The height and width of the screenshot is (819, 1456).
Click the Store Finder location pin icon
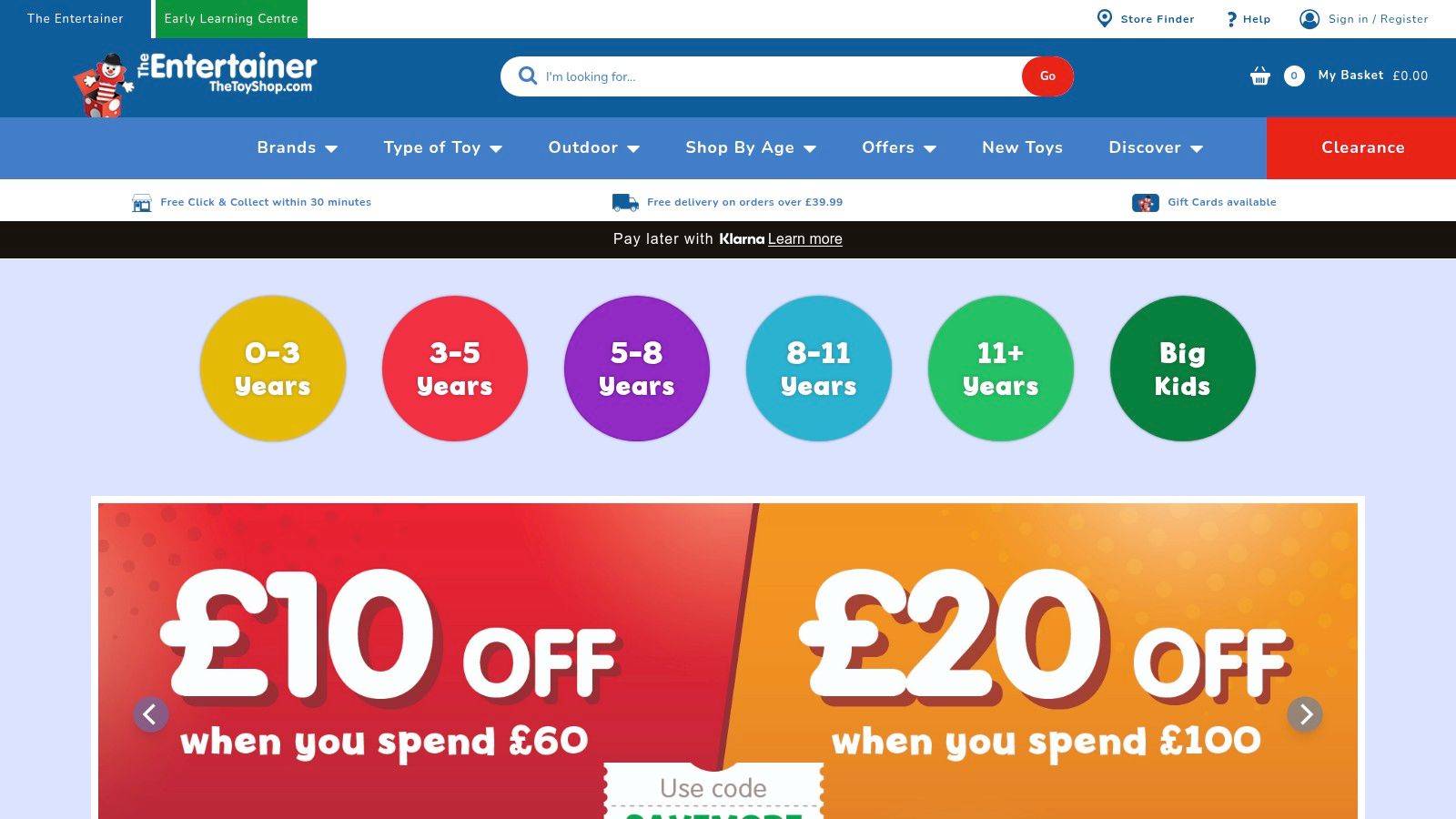(1104, 18)
